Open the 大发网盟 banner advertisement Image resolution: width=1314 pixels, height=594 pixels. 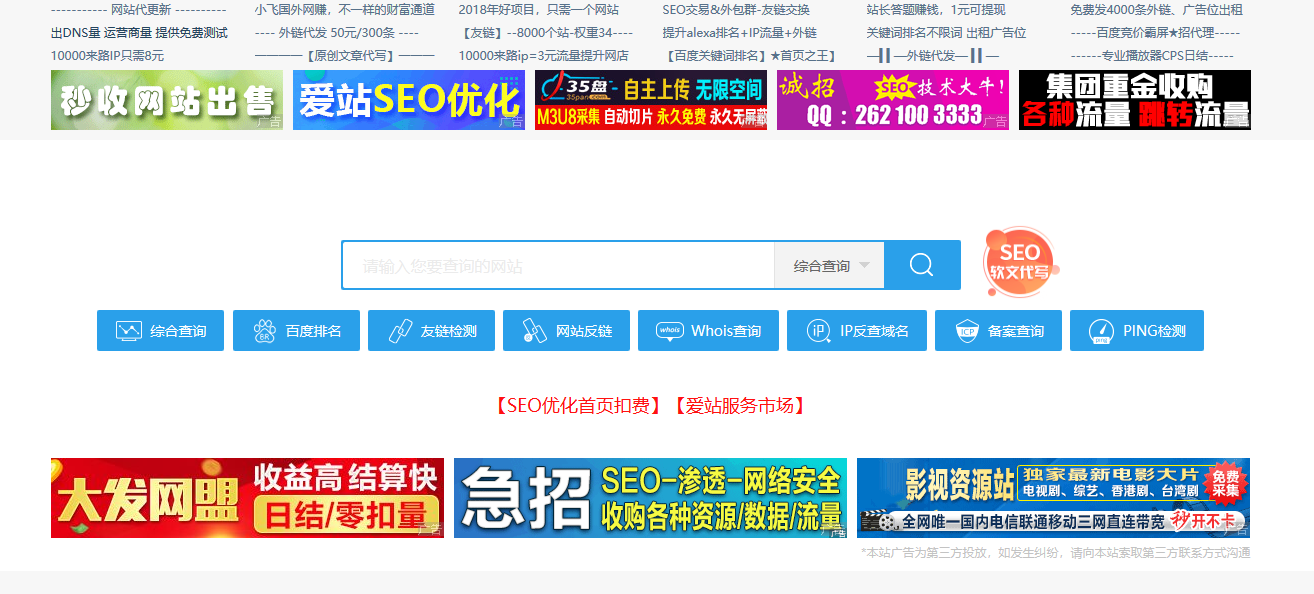click(247, 498)
